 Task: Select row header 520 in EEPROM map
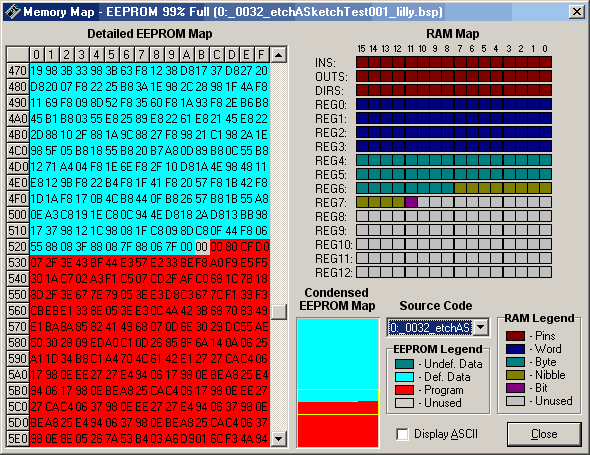(x=18, y=247)
